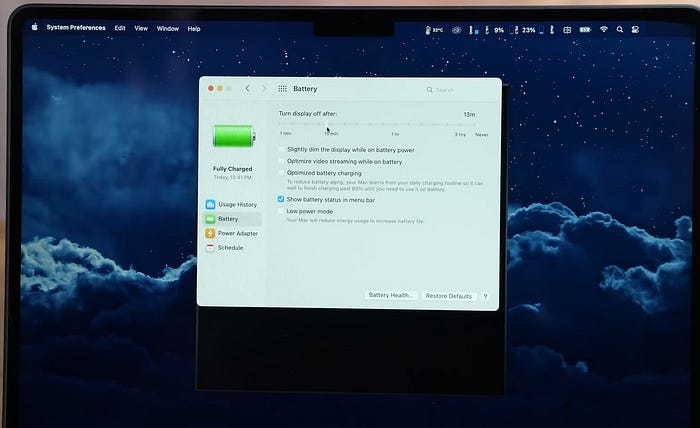Click the Turn display off after label
700x428 pixels.
pyautogui.click(x=308, y=113)
